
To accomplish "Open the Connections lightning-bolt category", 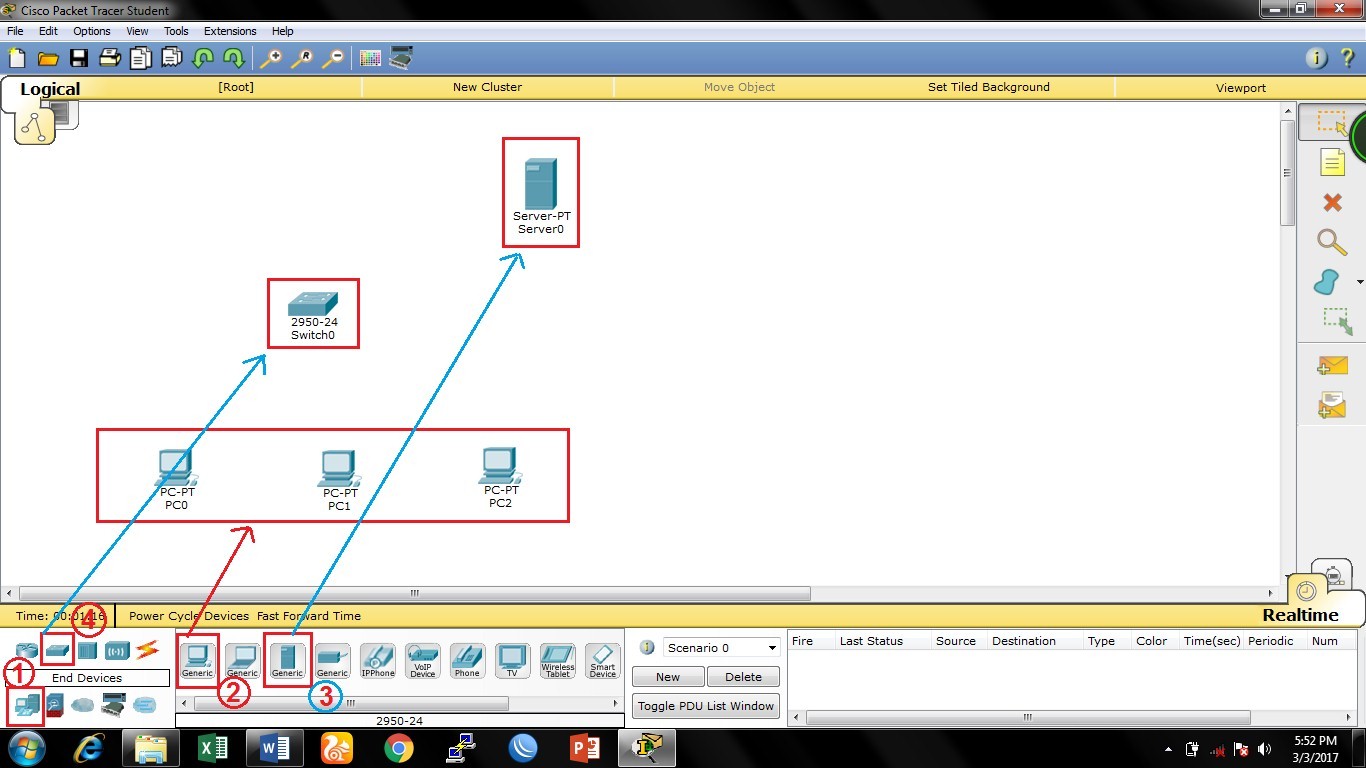I will click(x=148, y=649).
